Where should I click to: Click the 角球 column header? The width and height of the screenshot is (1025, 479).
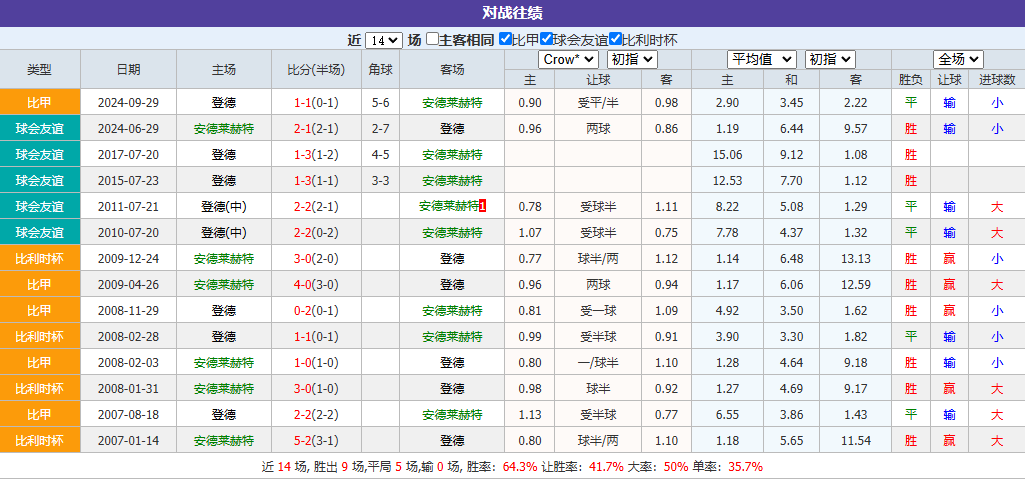[x=380, y=69]
